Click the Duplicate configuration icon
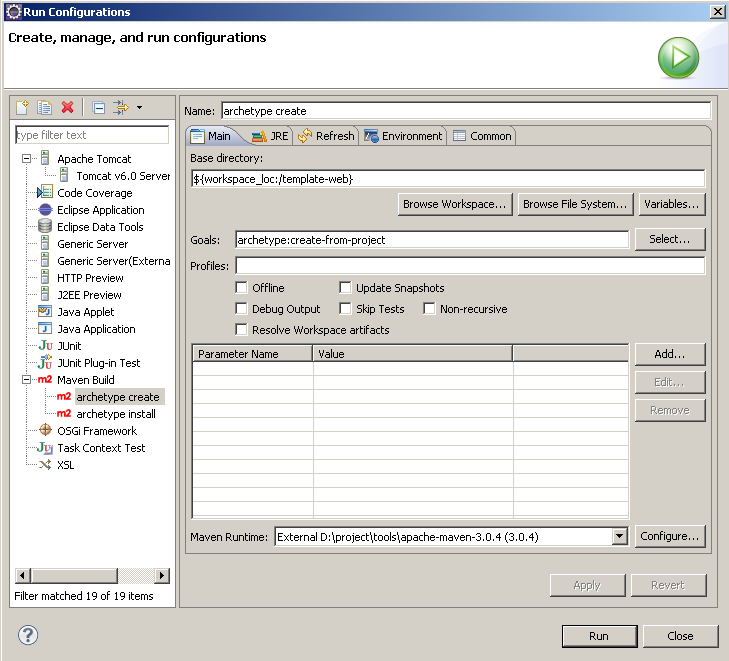This screenshot has height=661, width=729. (x=45, y=107)
